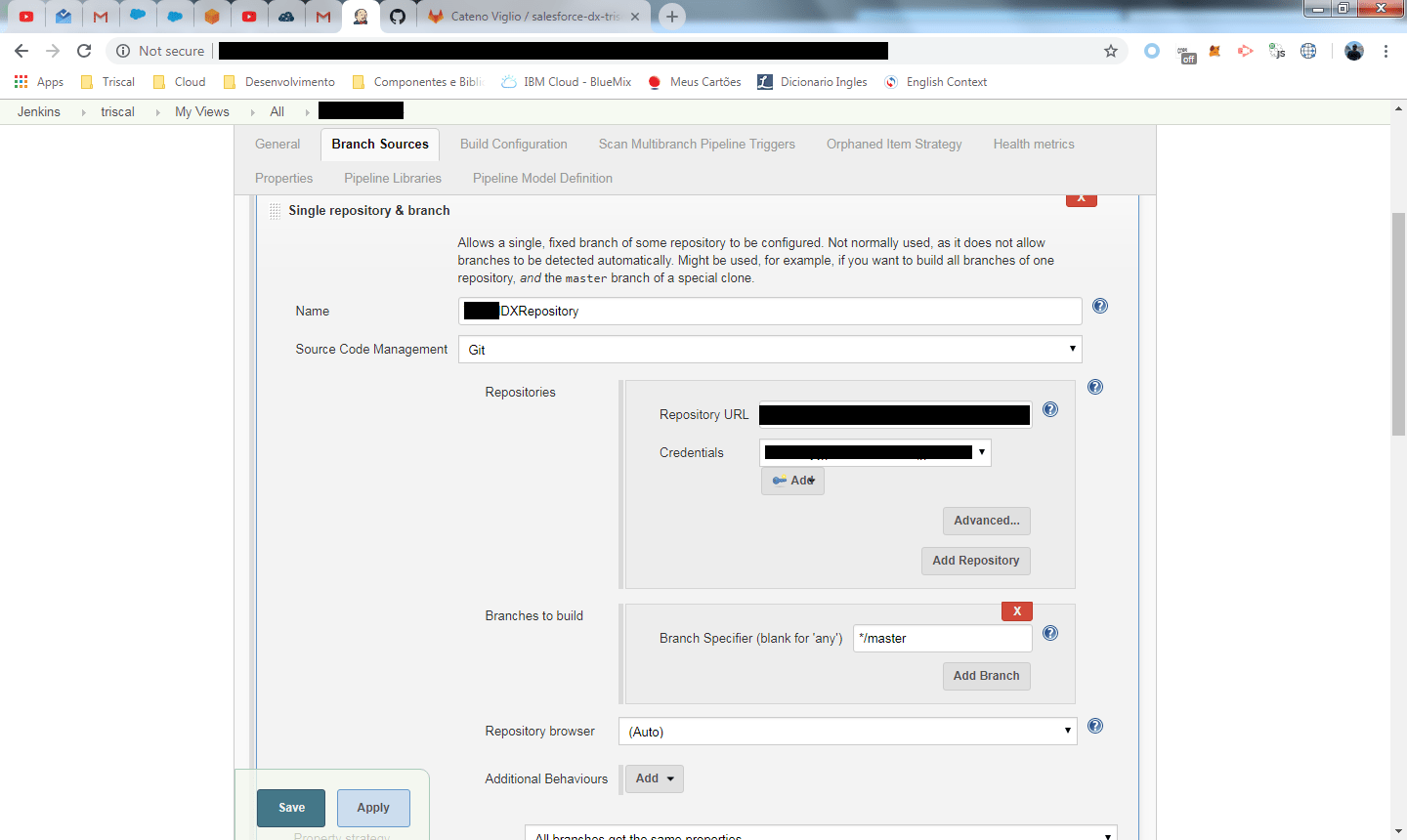
Task: Open the Source Code Management Git dropdown
Action: point(770,350)
